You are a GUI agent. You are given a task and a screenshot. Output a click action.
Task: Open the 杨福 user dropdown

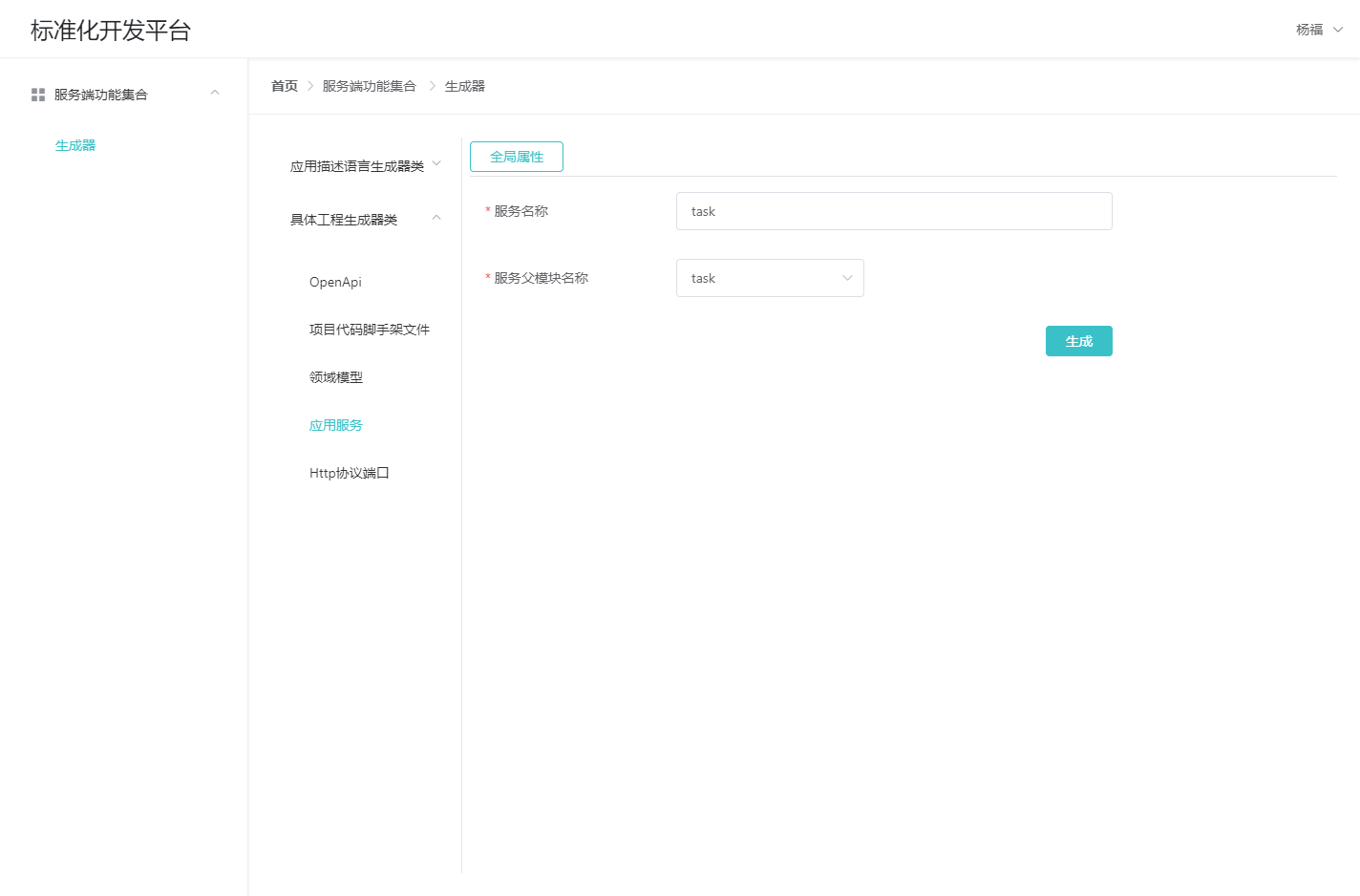(1319, 30)
